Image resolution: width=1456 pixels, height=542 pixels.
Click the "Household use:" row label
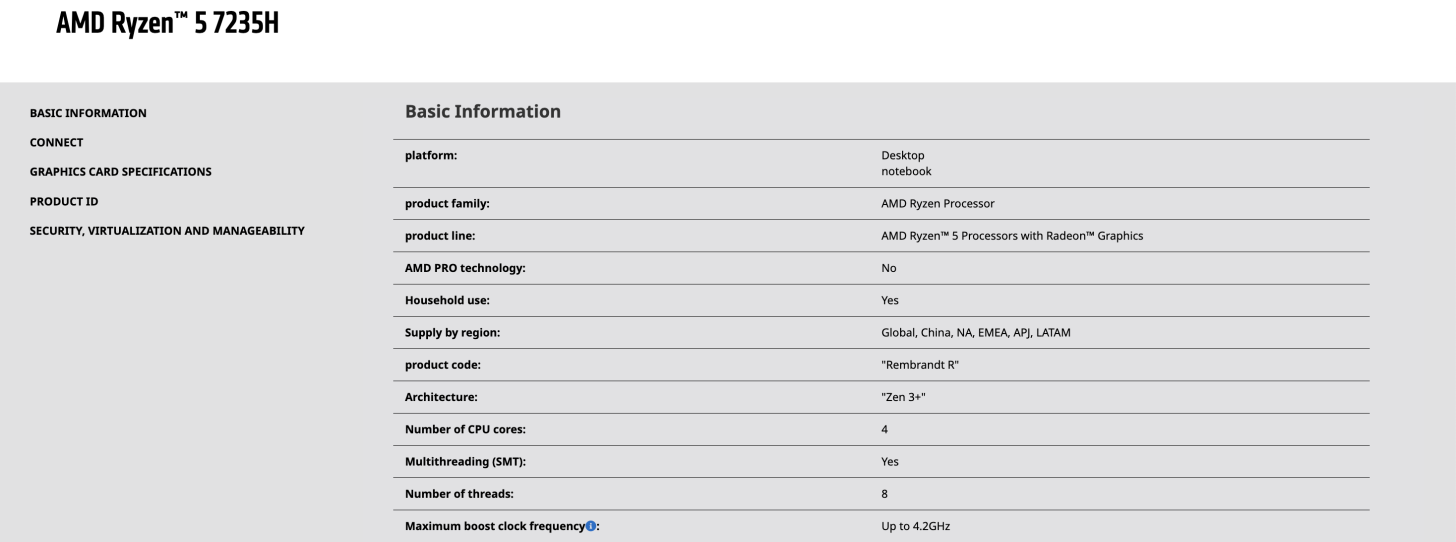[447, 300]
